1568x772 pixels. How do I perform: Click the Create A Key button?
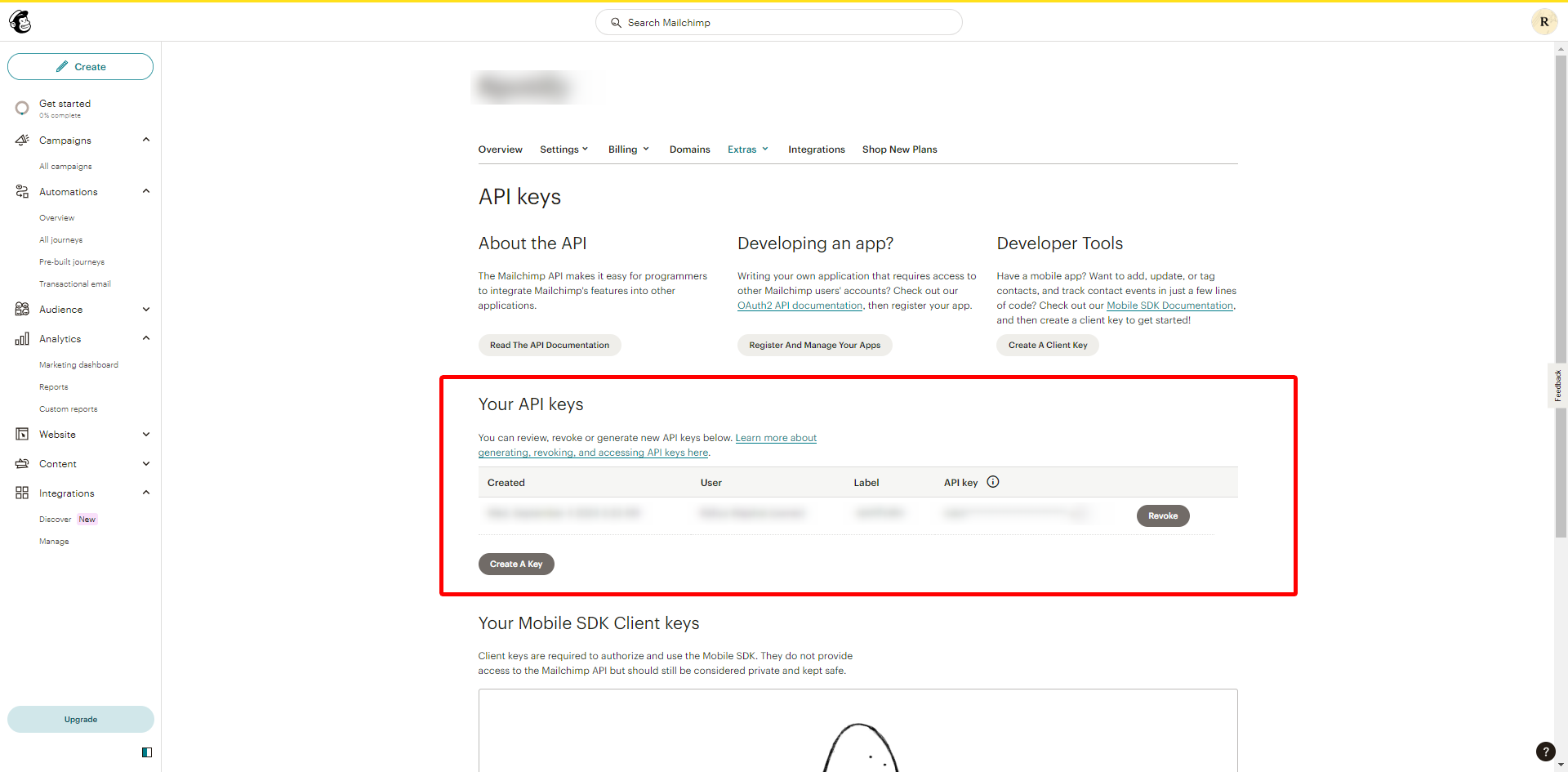click(516, 564)
